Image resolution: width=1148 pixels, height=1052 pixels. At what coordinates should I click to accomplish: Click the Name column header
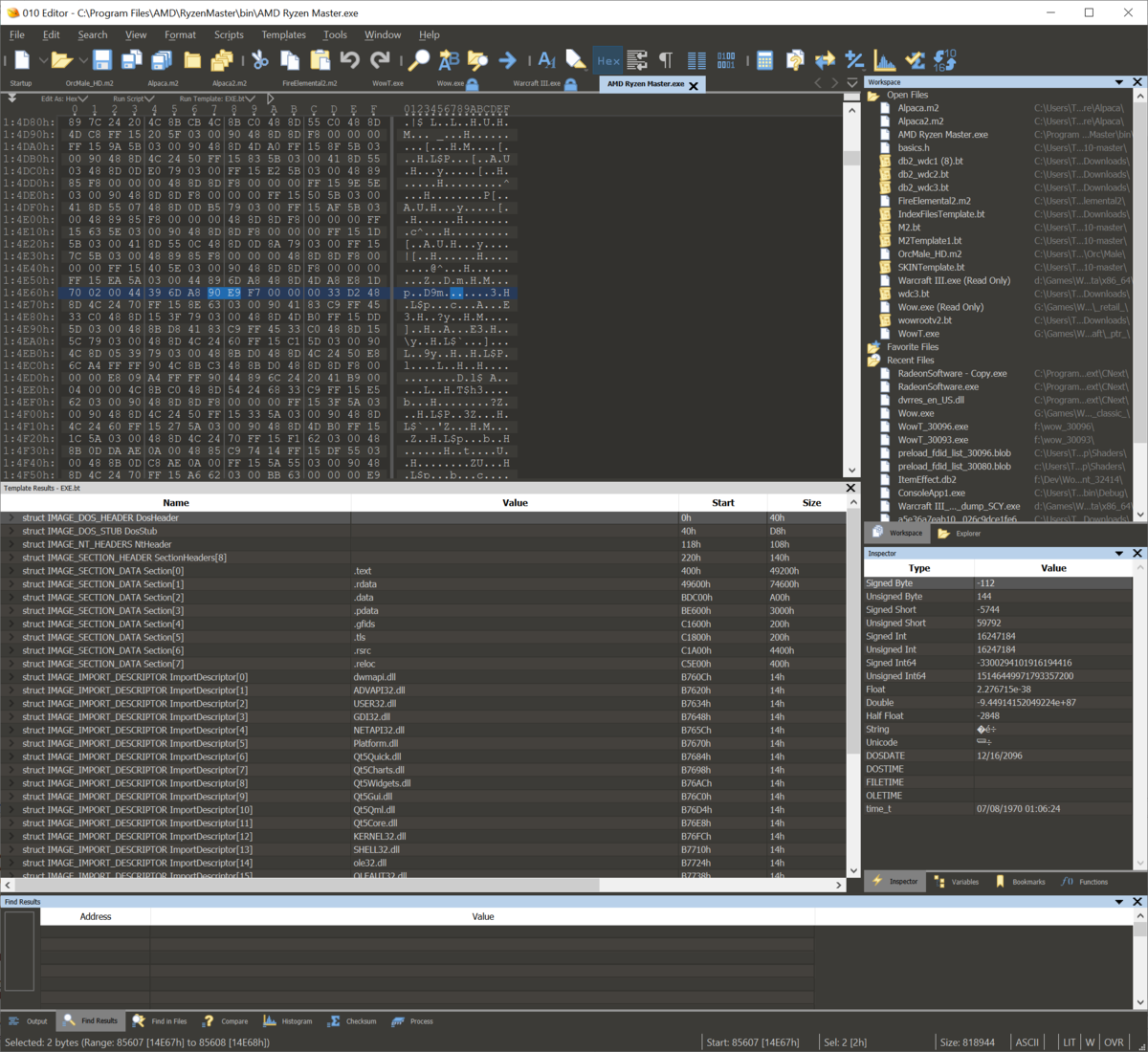click(176, 502)
